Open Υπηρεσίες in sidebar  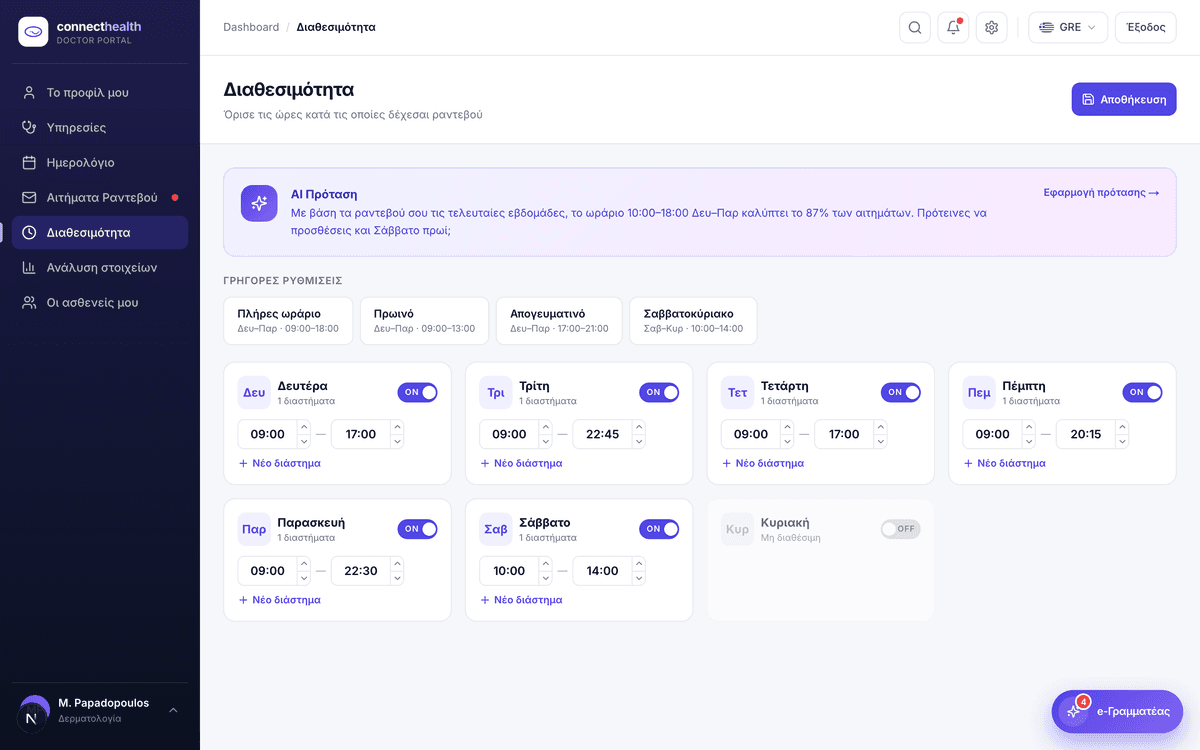[100, 127]
